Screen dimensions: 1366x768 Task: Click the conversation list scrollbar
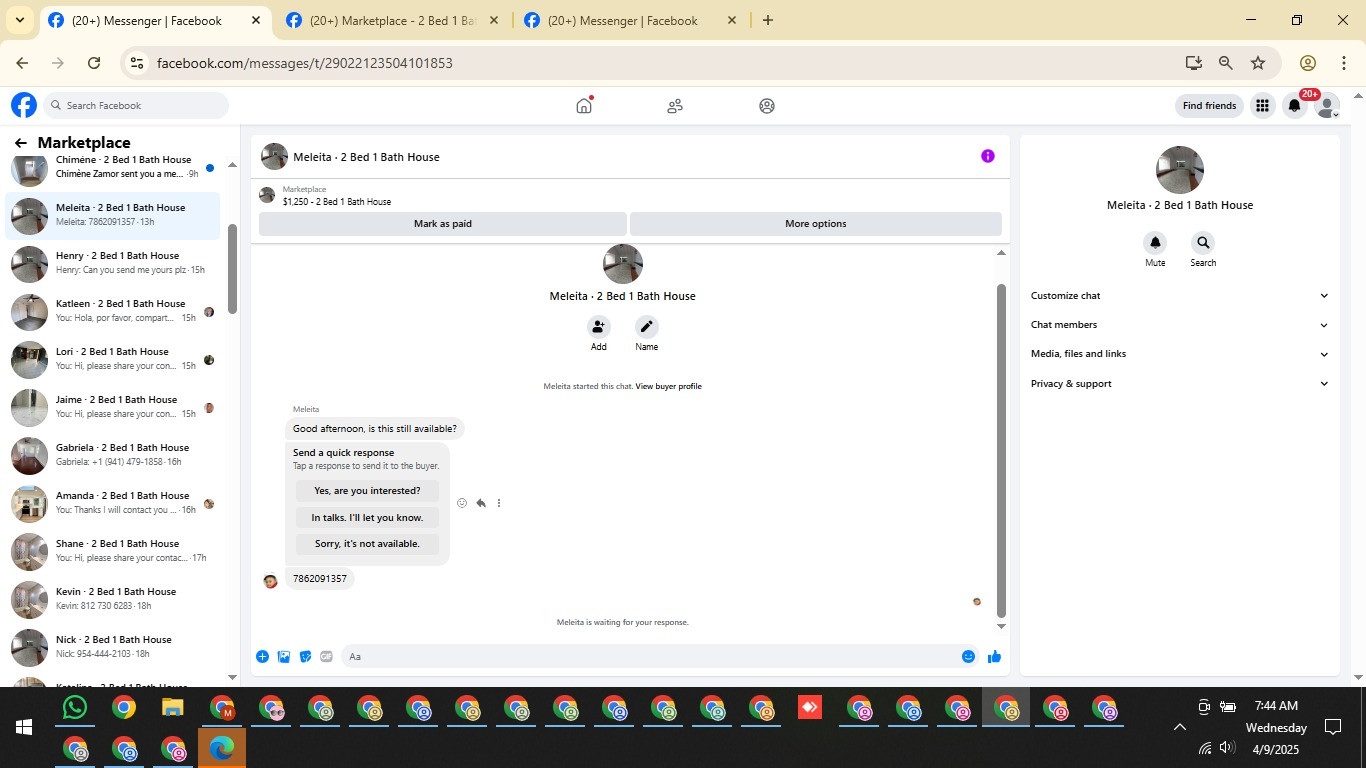pyautogui.click(x=232, y=268)
